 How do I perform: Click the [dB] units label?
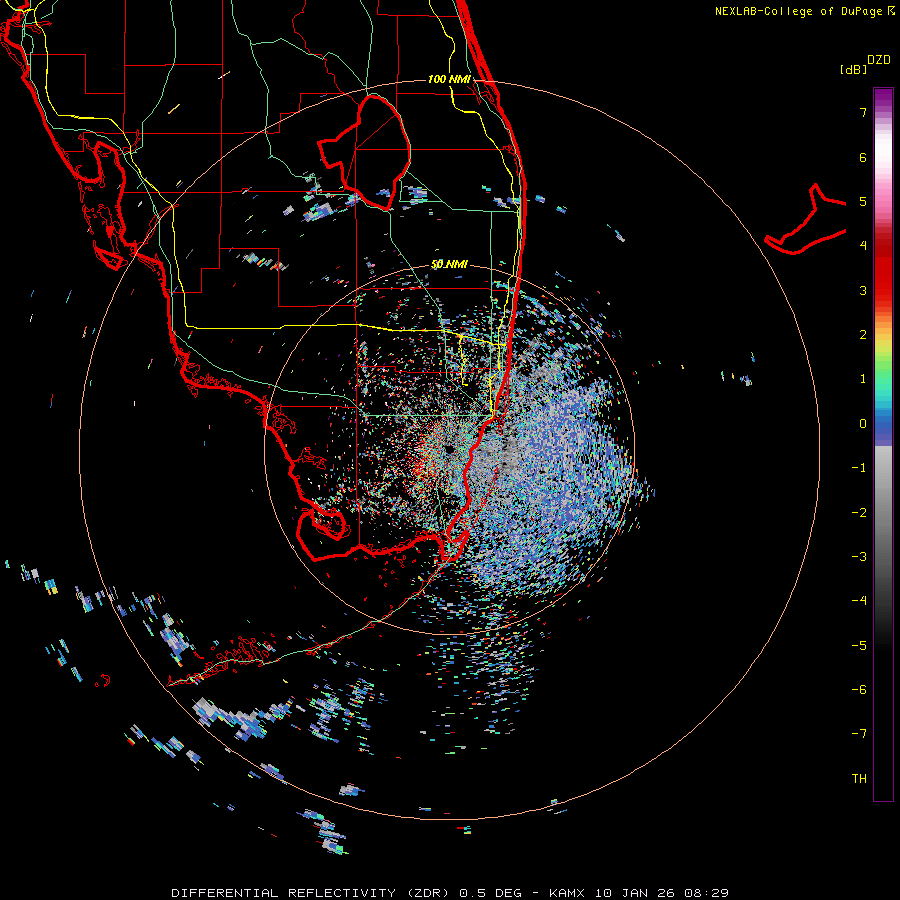click(x=854, y=69)
